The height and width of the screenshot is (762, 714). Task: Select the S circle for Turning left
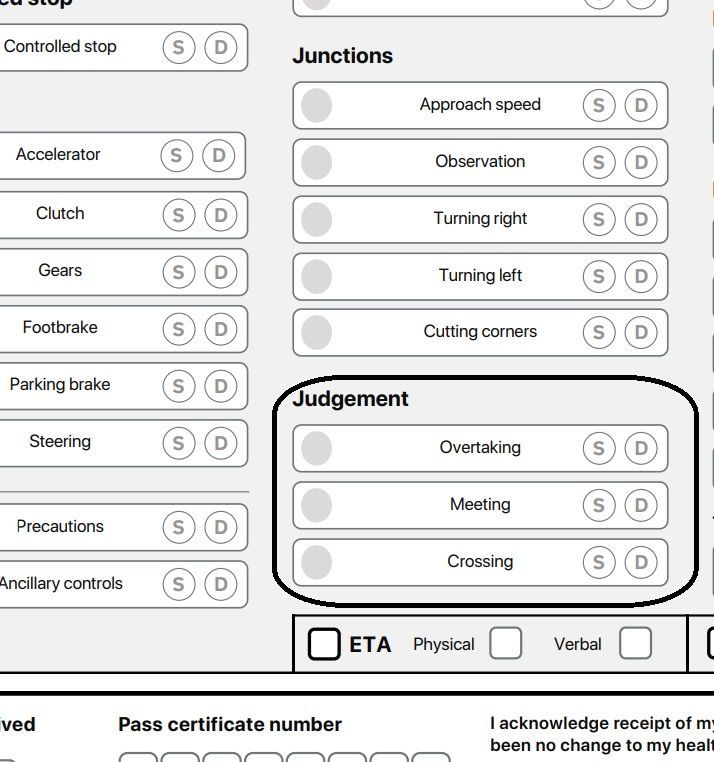pyautogui.click(x=599, y=276)
